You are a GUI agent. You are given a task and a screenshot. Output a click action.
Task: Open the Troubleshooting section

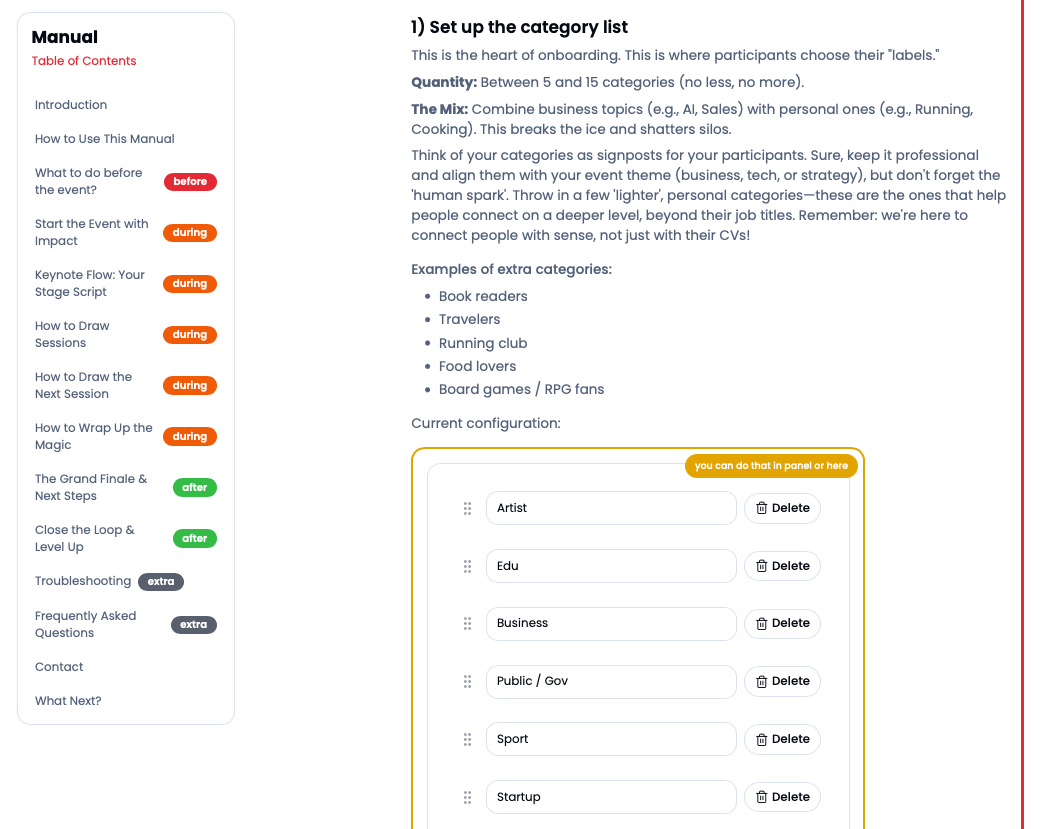point(83,581)
